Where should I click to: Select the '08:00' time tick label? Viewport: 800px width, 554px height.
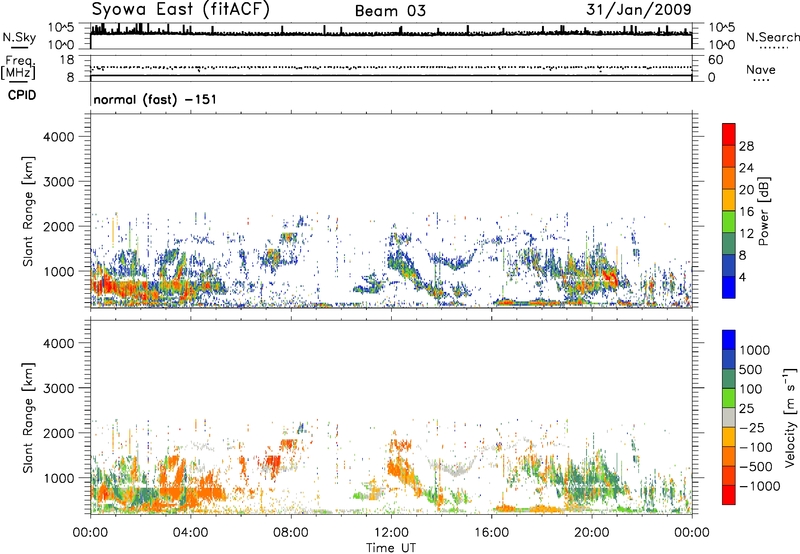pyautogui.click(x=291, y=533)
